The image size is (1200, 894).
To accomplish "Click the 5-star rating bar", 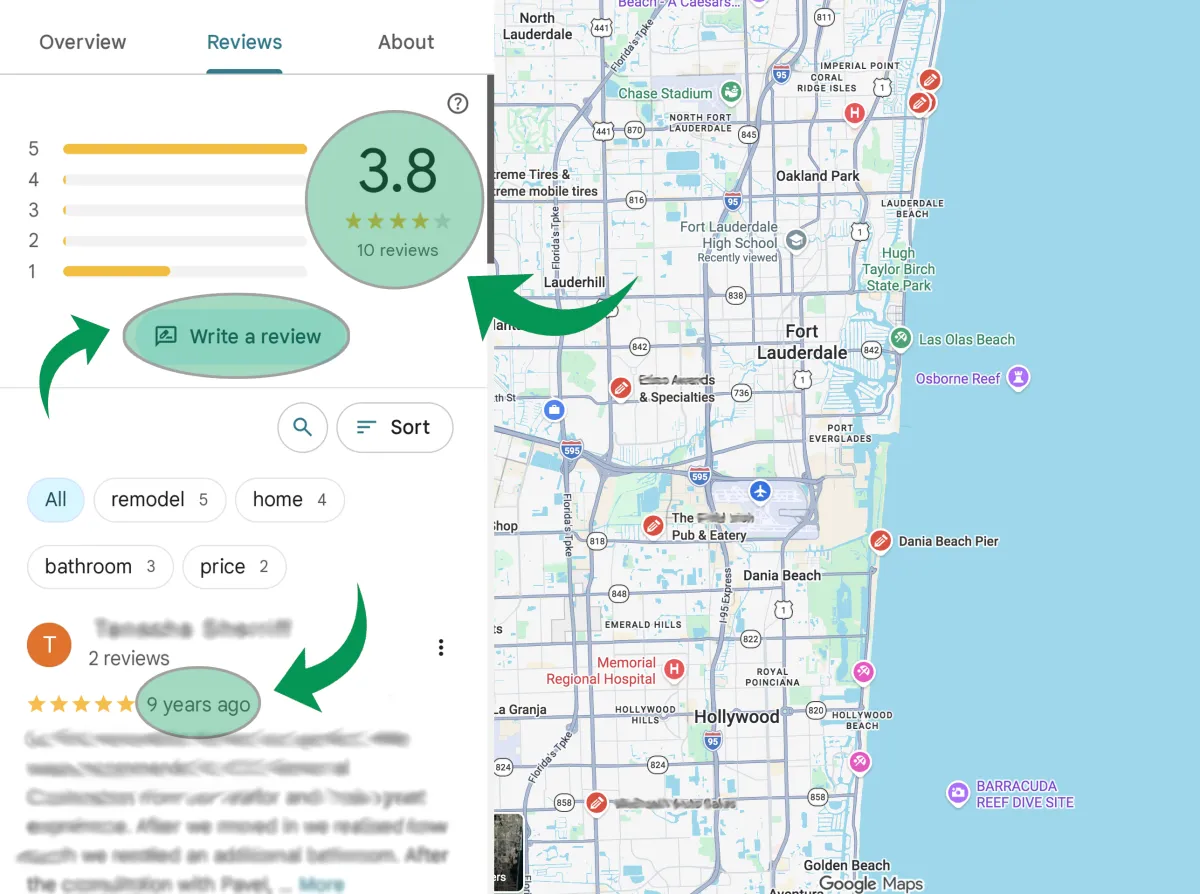I will point(185,149).
